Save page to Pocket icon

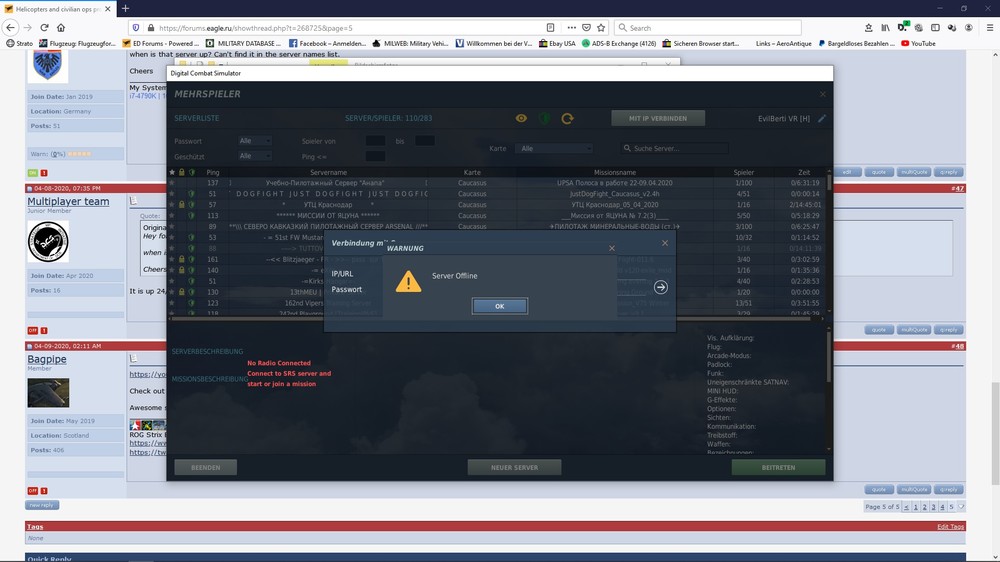(586, 28)
